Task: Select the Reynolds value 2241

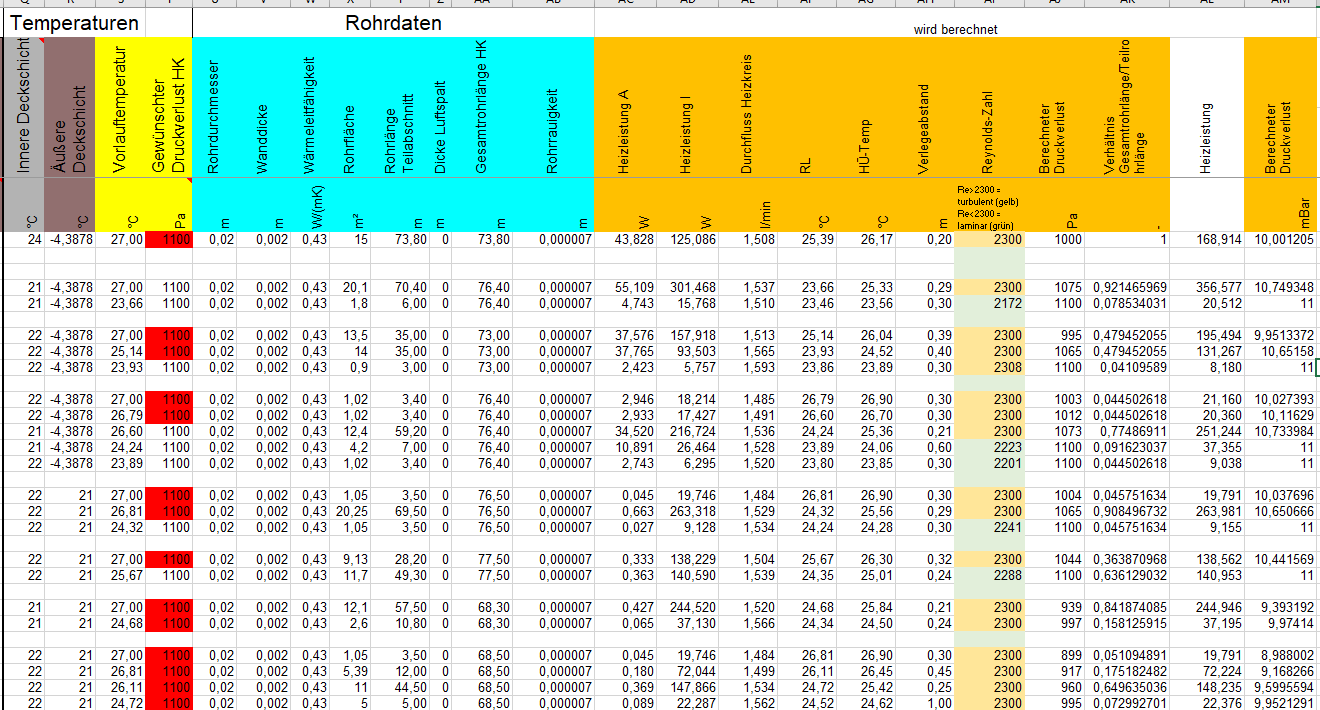Action: point(989,527)
